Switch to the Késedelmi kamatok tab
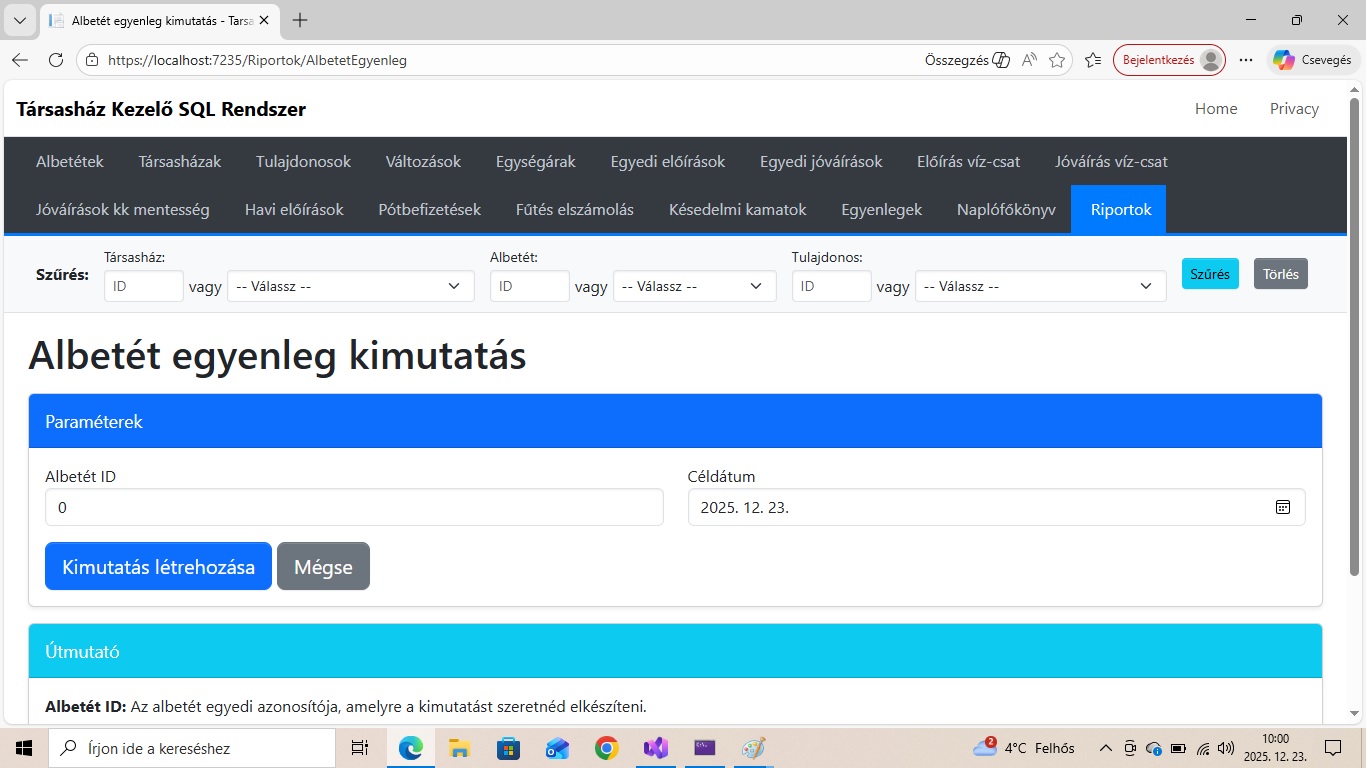 (x=737, y=210)
